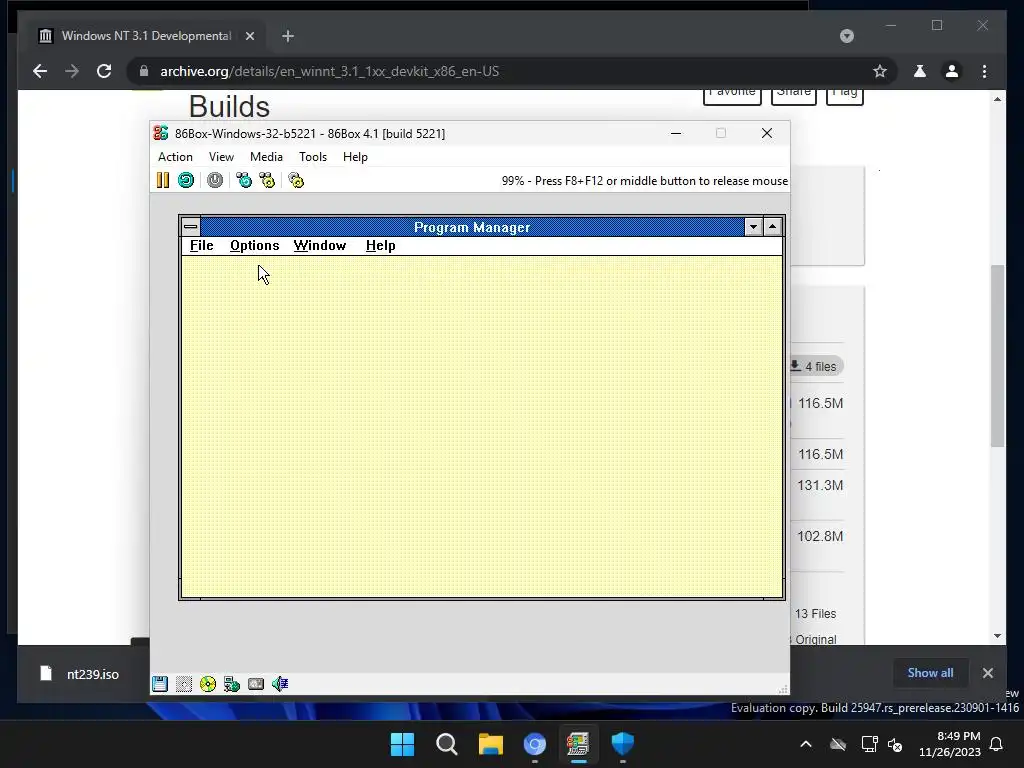Click Show all downloads button
The width and height of the screenshot is (1024, 768).
pyautogui.click(x=930, y=673)
